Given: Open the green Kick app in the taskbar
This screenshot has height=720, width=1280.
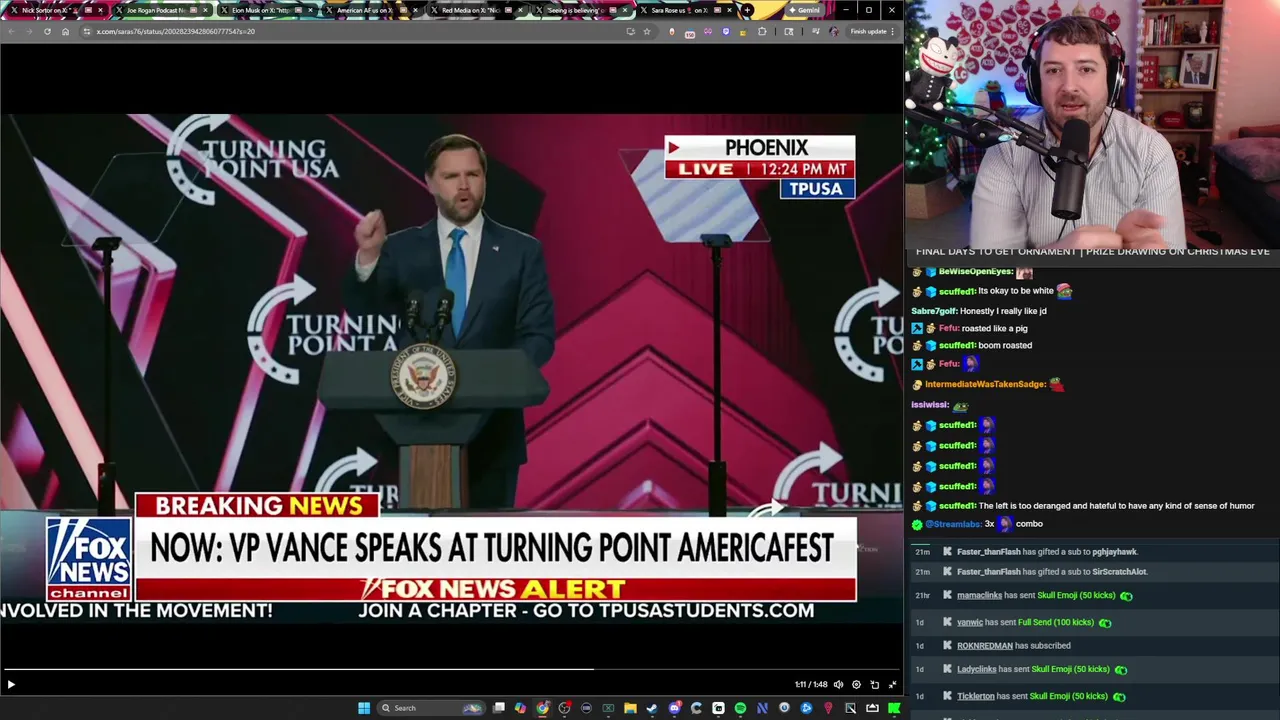Looking at the screenshot, I should pos(894,708).
